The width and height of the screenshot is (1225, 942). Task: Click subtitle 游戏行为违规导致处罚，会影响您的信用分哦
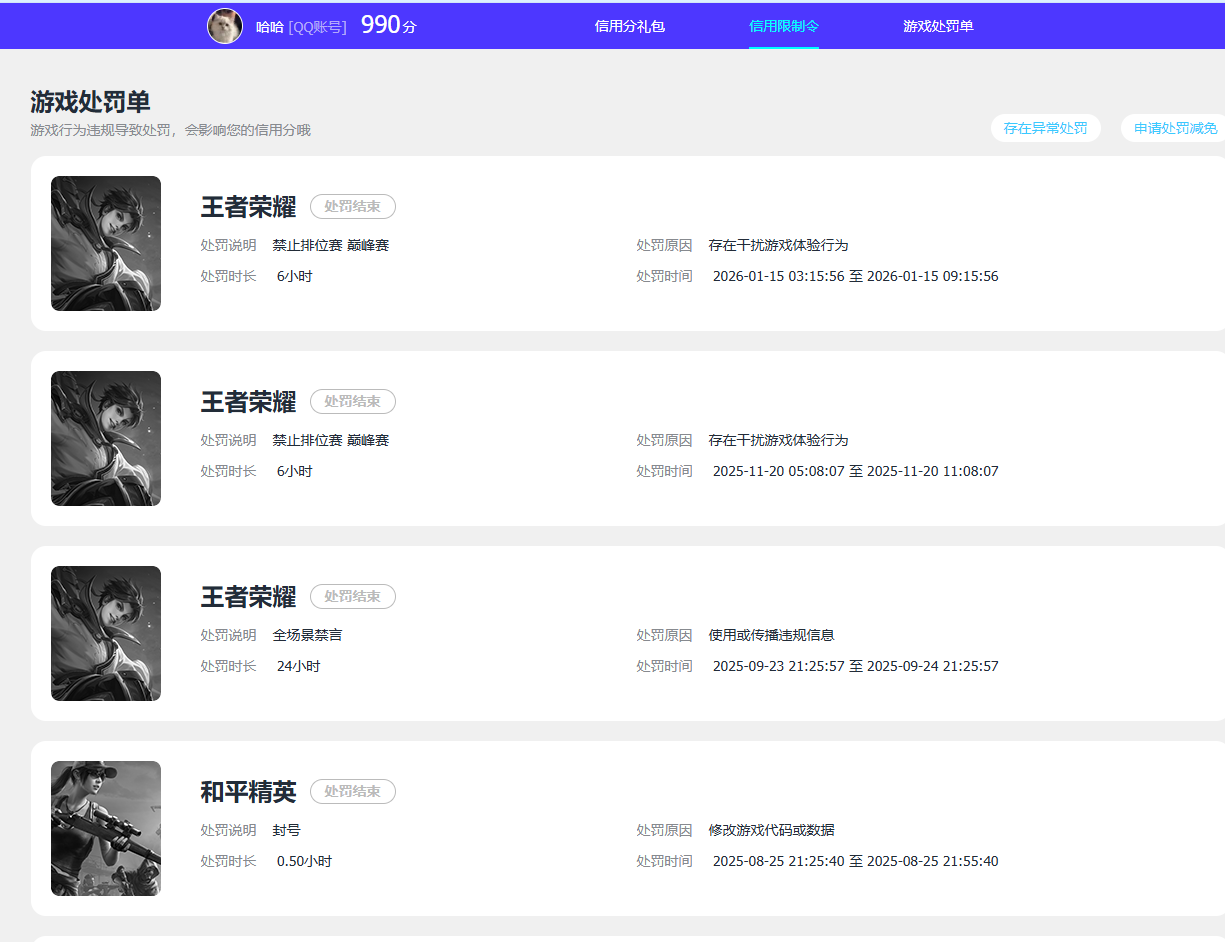pos(171,130)
